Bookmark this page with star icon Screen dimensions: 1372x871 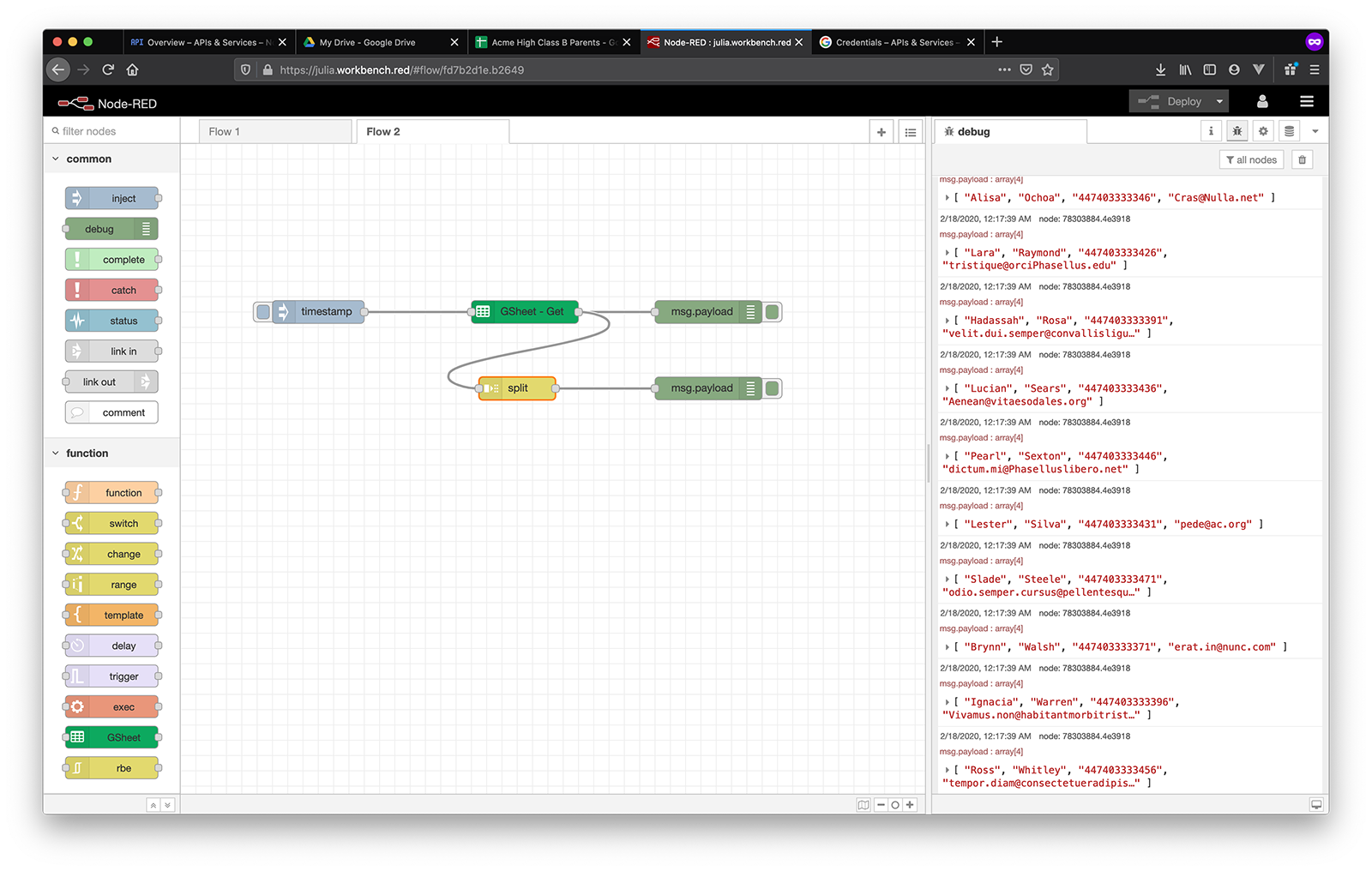(1047, 69)
